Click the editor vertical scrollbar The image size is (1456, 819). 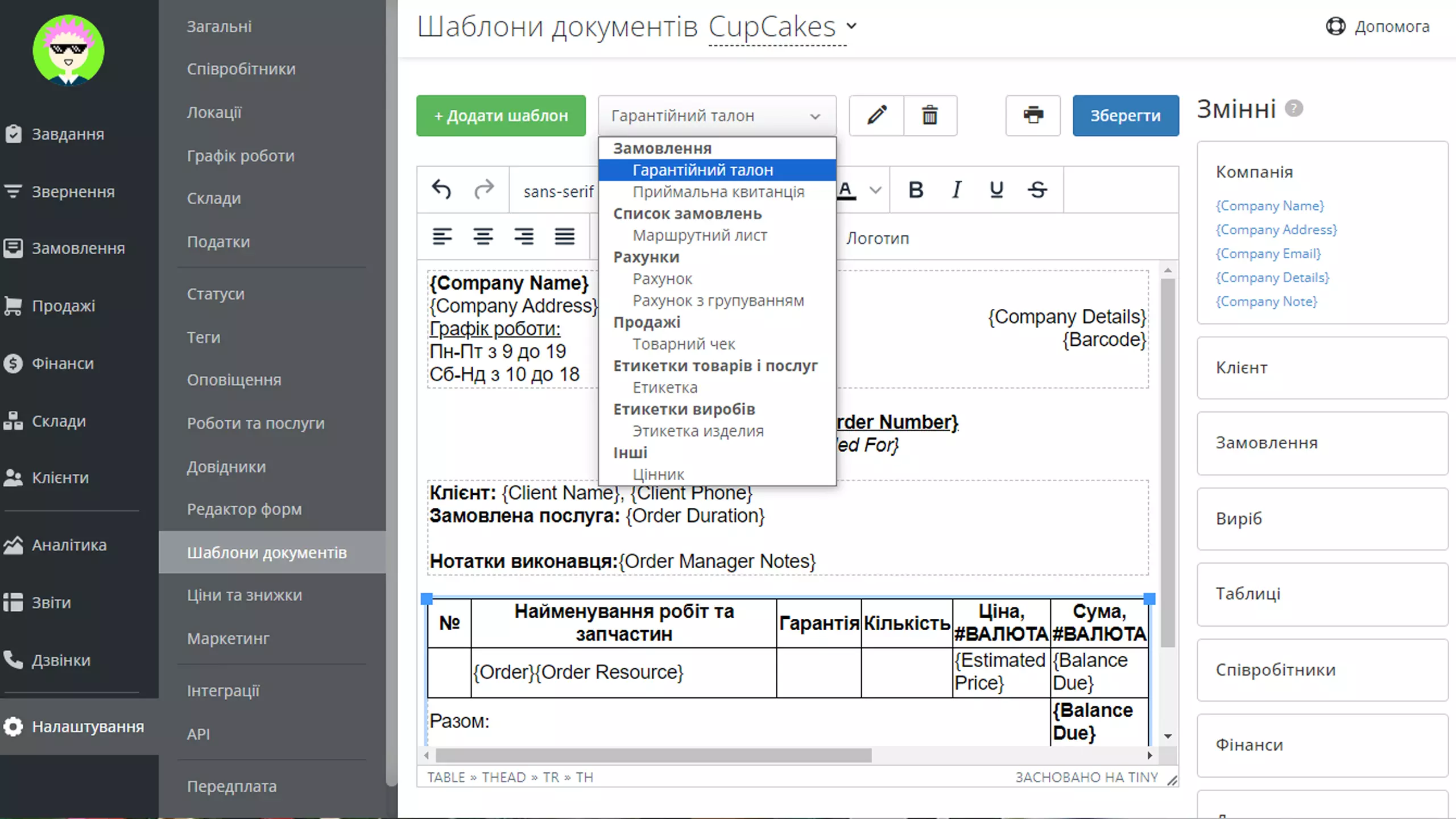tap(1168, 462)
